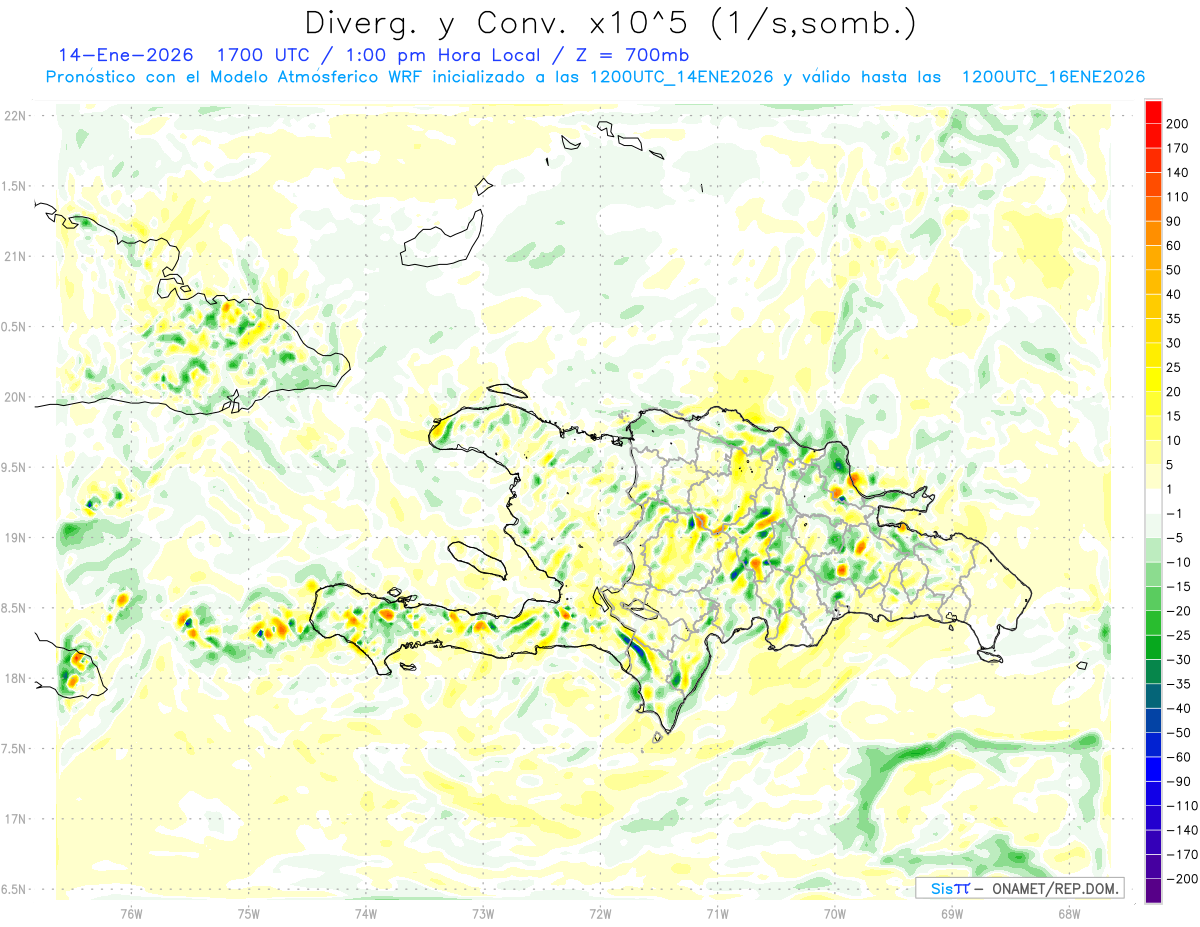Click the positive "110" colorbar value
Image resolution: width=1200 pixels, height=927 pixels.
click(x=1177, y=197)
